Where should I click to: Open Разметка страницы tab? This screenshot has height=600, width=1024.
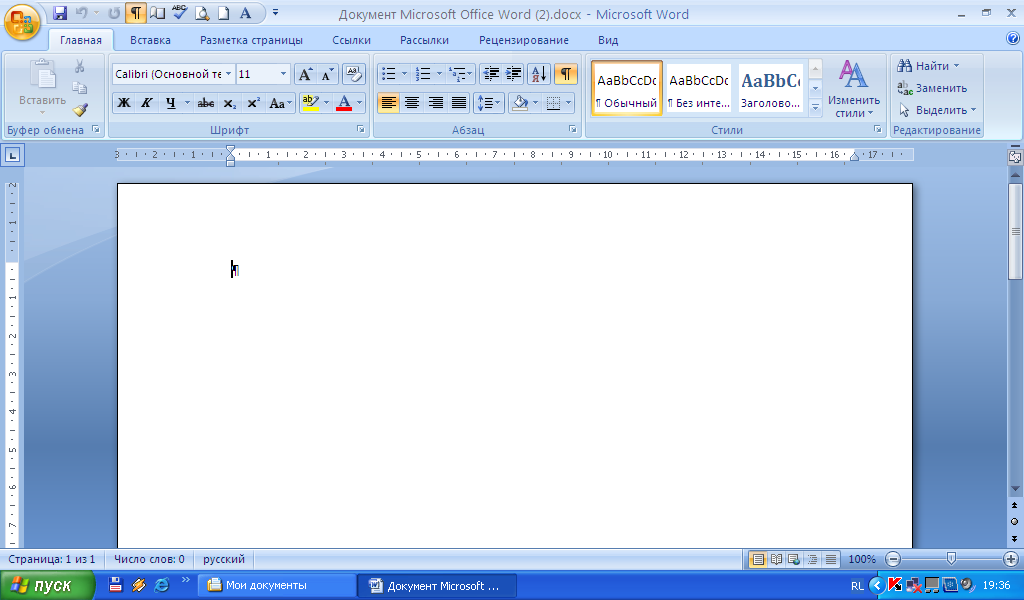tap(251, 40)
